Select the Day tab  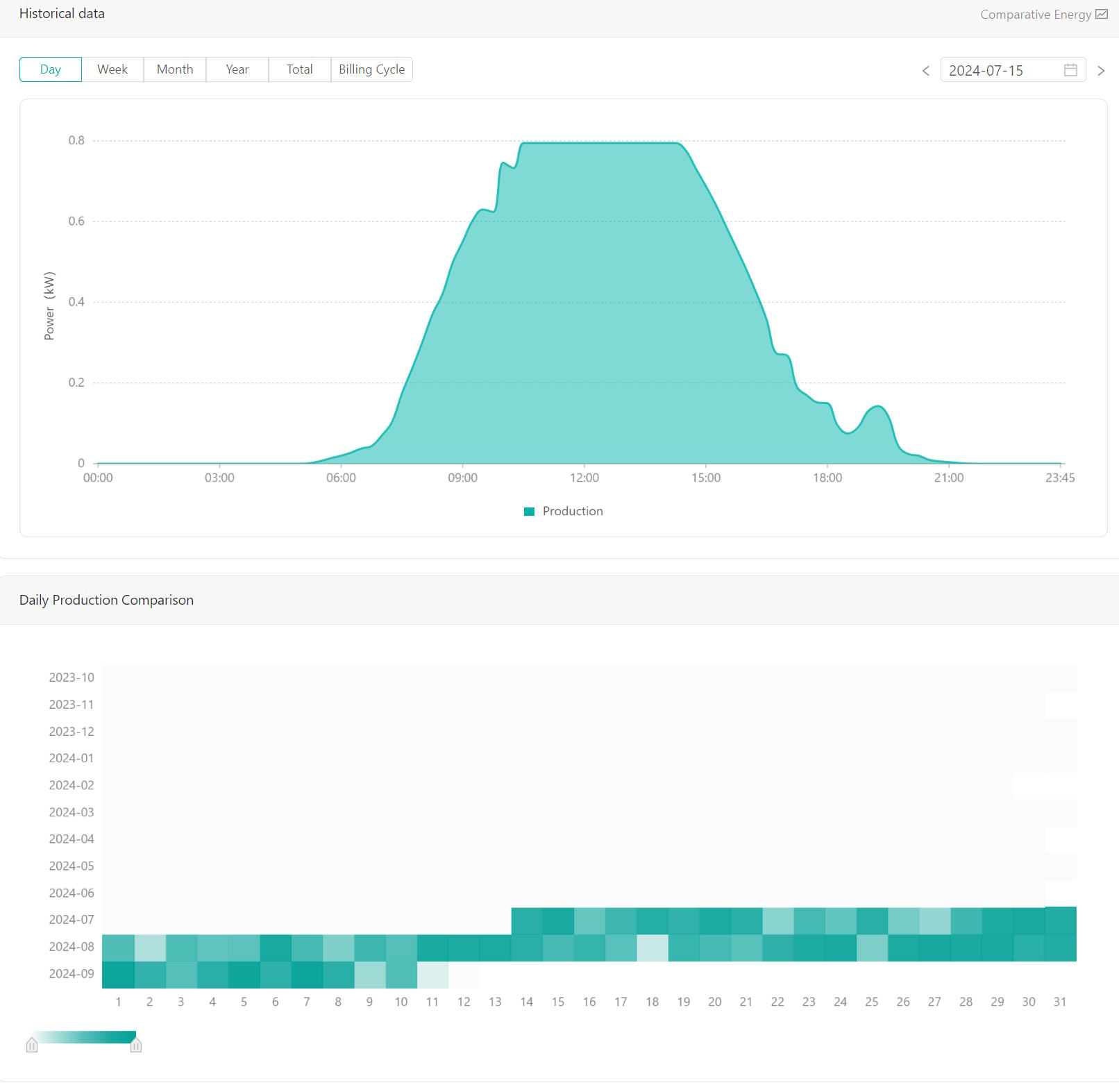click(51, 69)
